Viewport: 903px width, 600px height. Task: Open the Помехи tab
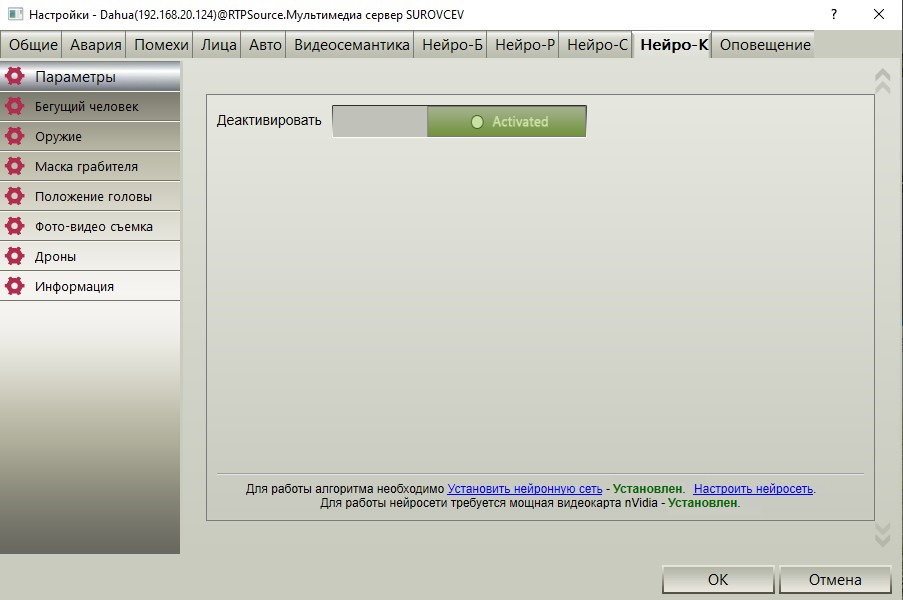pyautogui.click(x=161, y=45)
